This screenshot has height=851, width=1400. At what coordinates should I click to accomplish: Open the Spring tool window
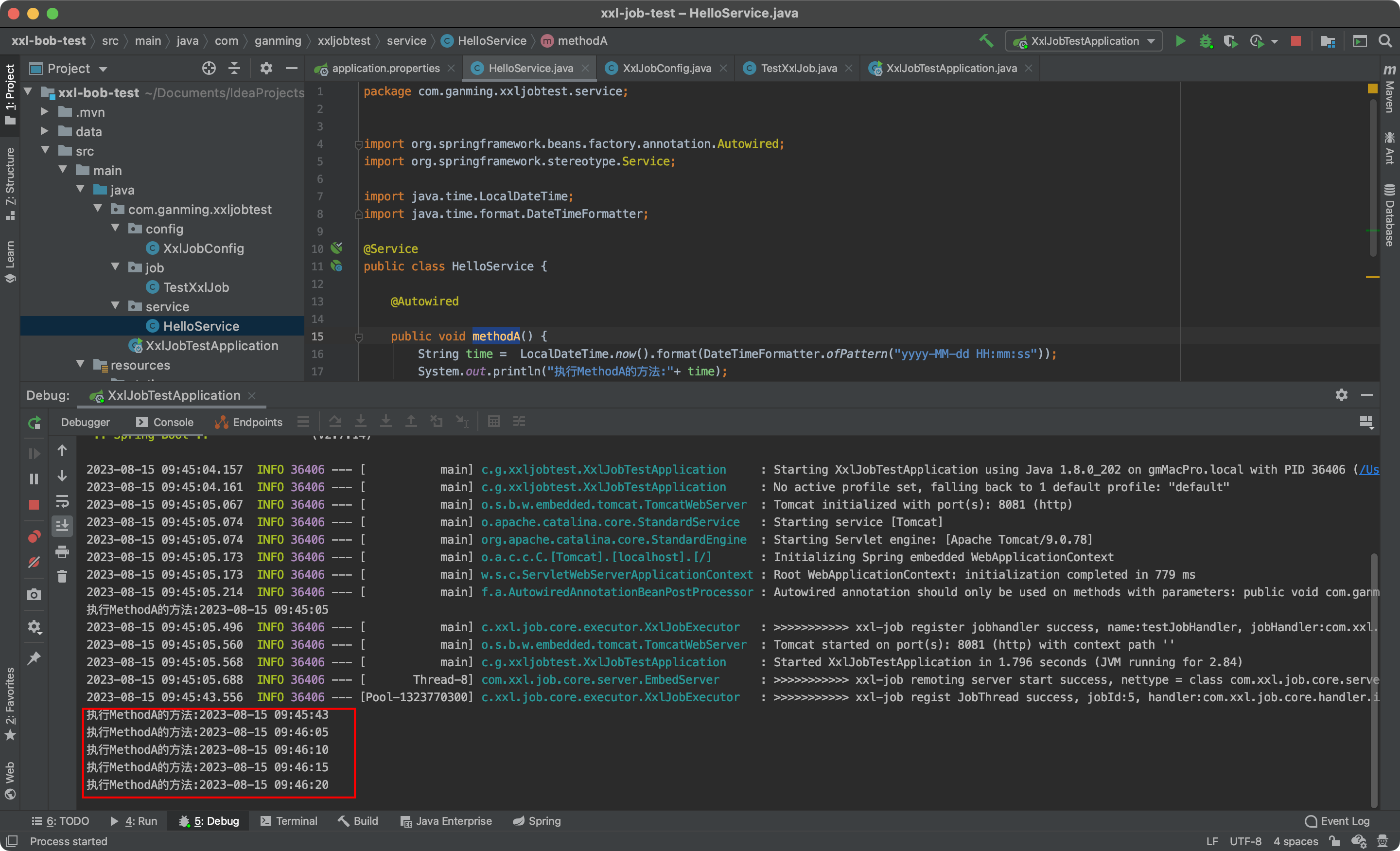point(536,821)
